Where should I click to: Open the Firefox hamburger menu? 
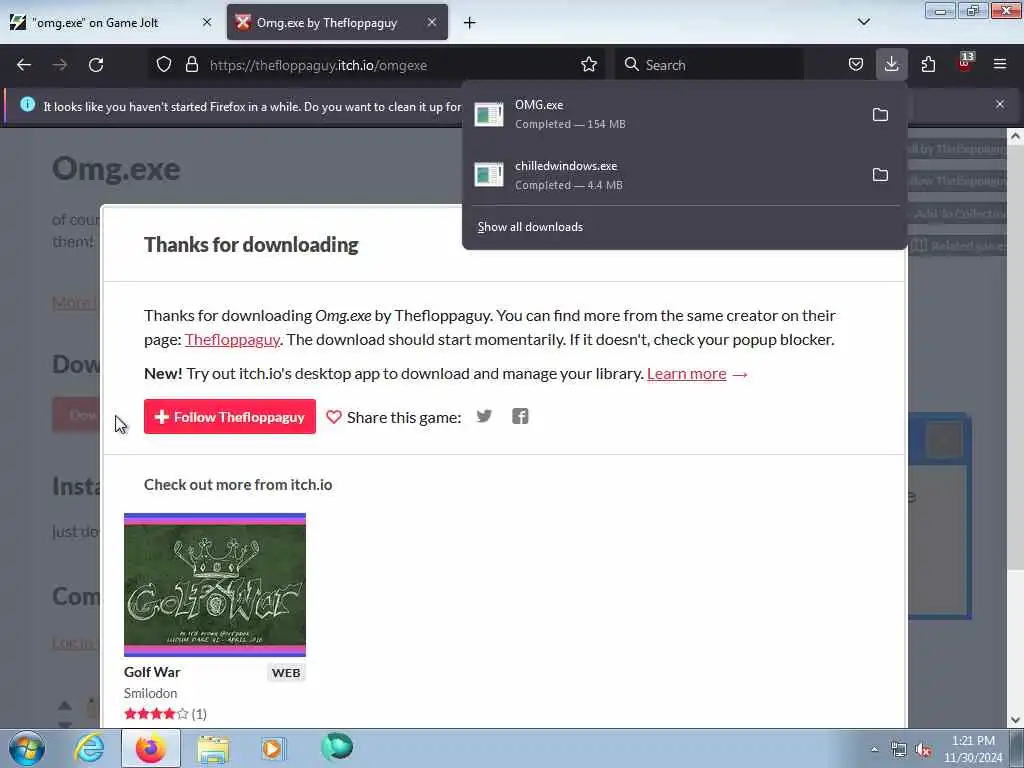[x=1000, y=65]
